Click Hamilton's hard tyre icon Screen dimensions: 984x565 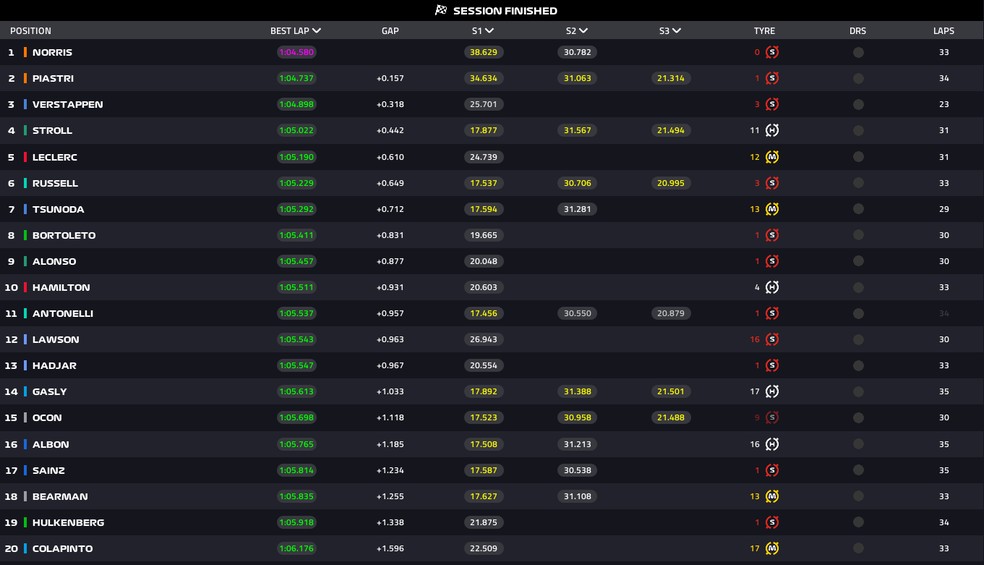(772, 287)
